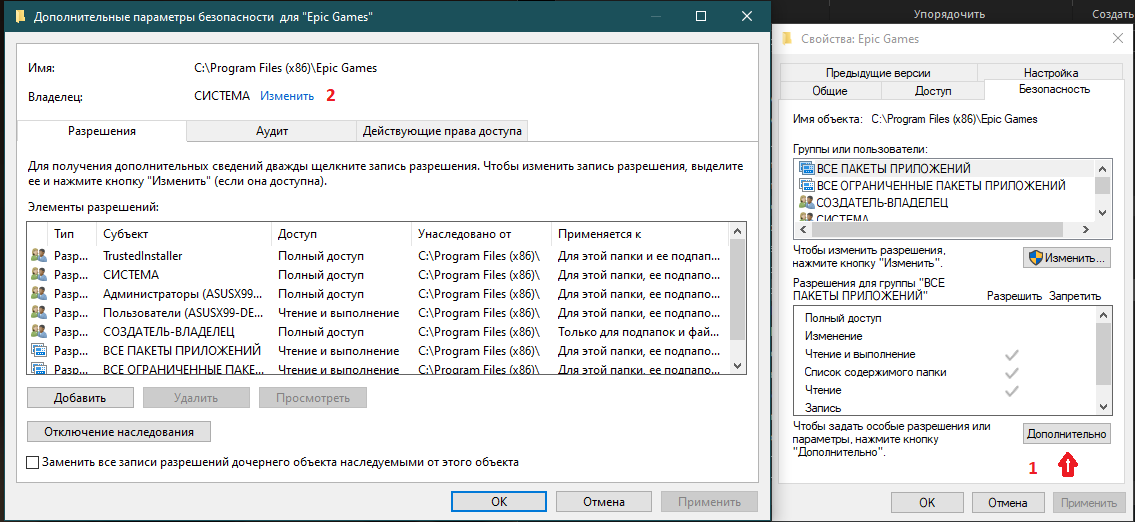Switch to Предыдущие версии tab

click(x=878, y=72)
